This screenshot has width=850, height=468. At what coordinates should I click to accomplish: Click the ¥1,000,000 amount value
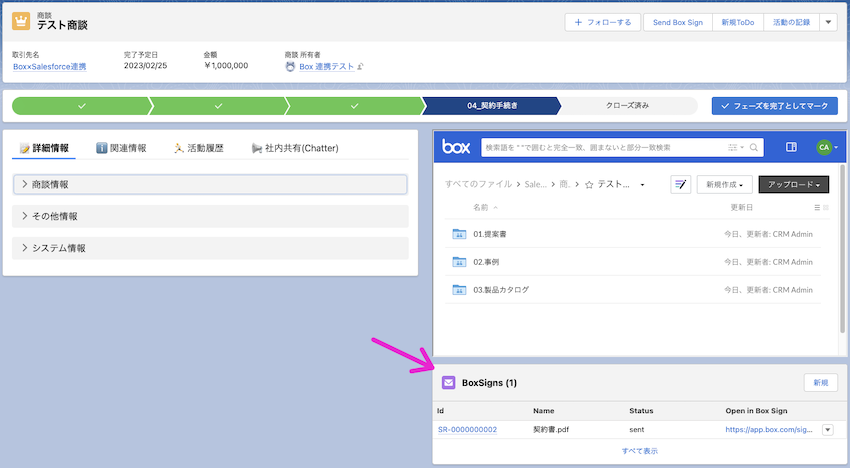point(226,66)
